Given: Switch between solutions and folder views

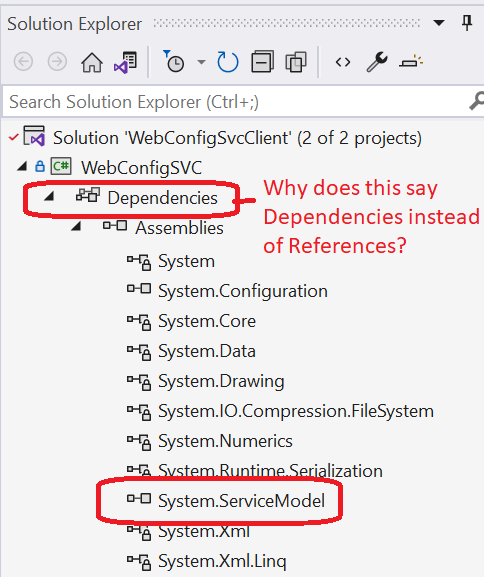Looking at the screenshot, I should [125, 62].
